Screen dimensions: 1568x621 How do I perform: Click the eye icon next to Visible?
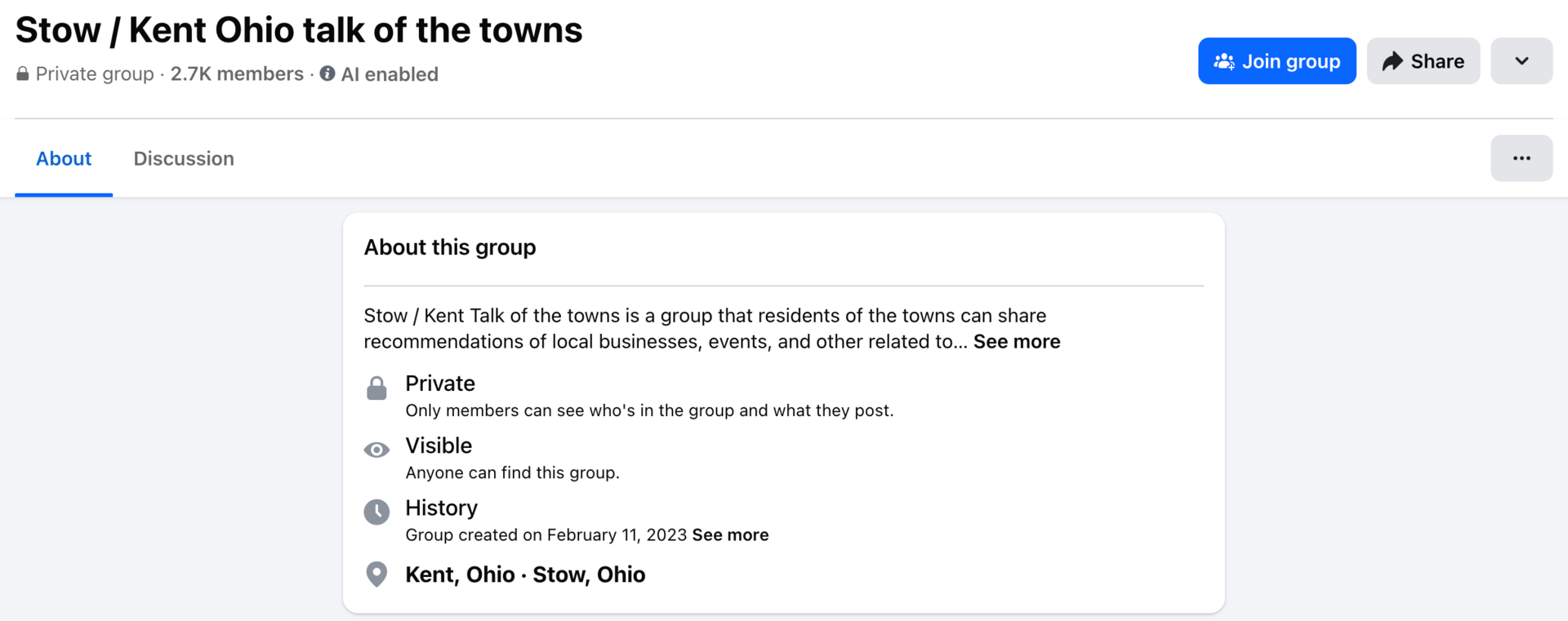[x=376, y=450]
